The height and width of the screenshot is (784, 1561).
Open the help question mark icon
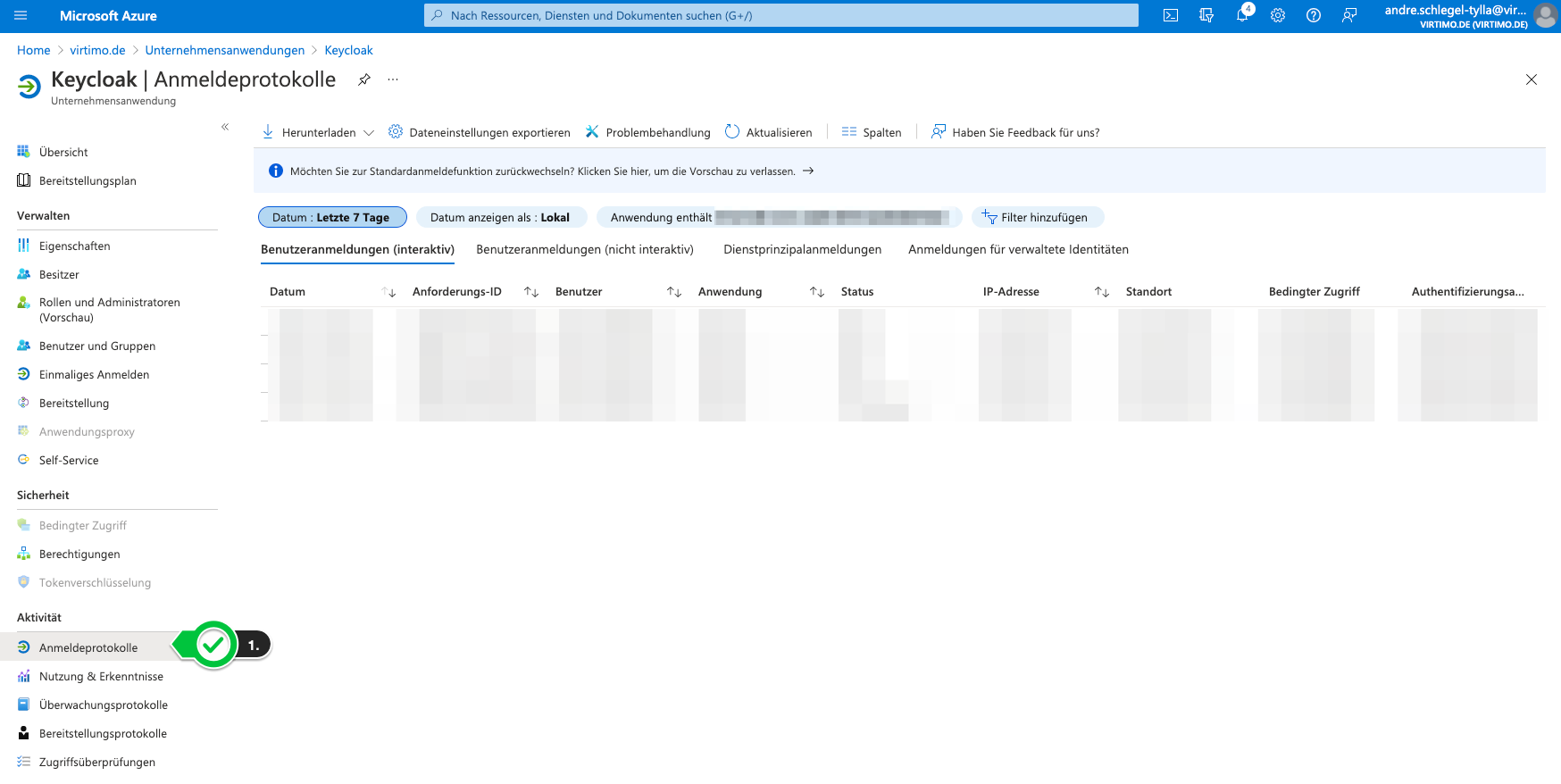tap(1314, 15)
